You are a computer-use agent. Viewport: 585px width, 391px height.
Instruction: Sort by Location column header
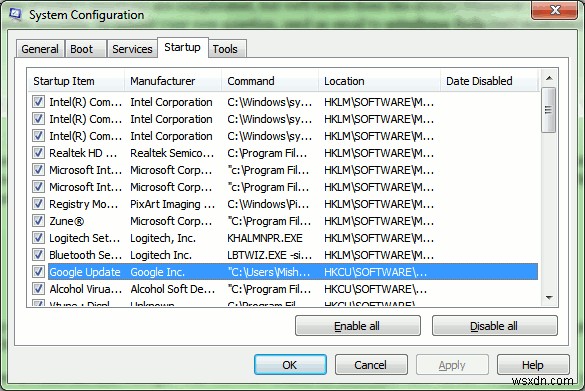(x=379, y=81)
